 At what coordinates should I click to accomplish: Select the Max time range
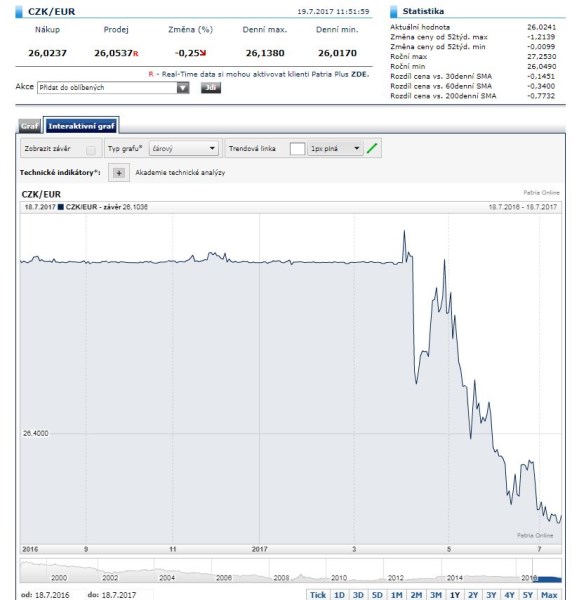[549, 595]
